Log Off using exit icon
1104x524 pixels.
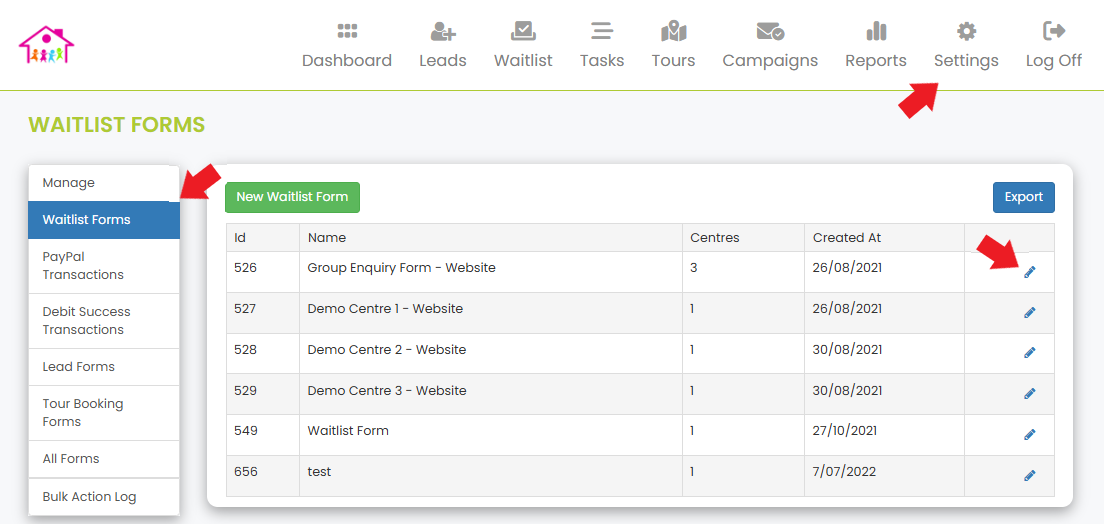point(1054,31)
